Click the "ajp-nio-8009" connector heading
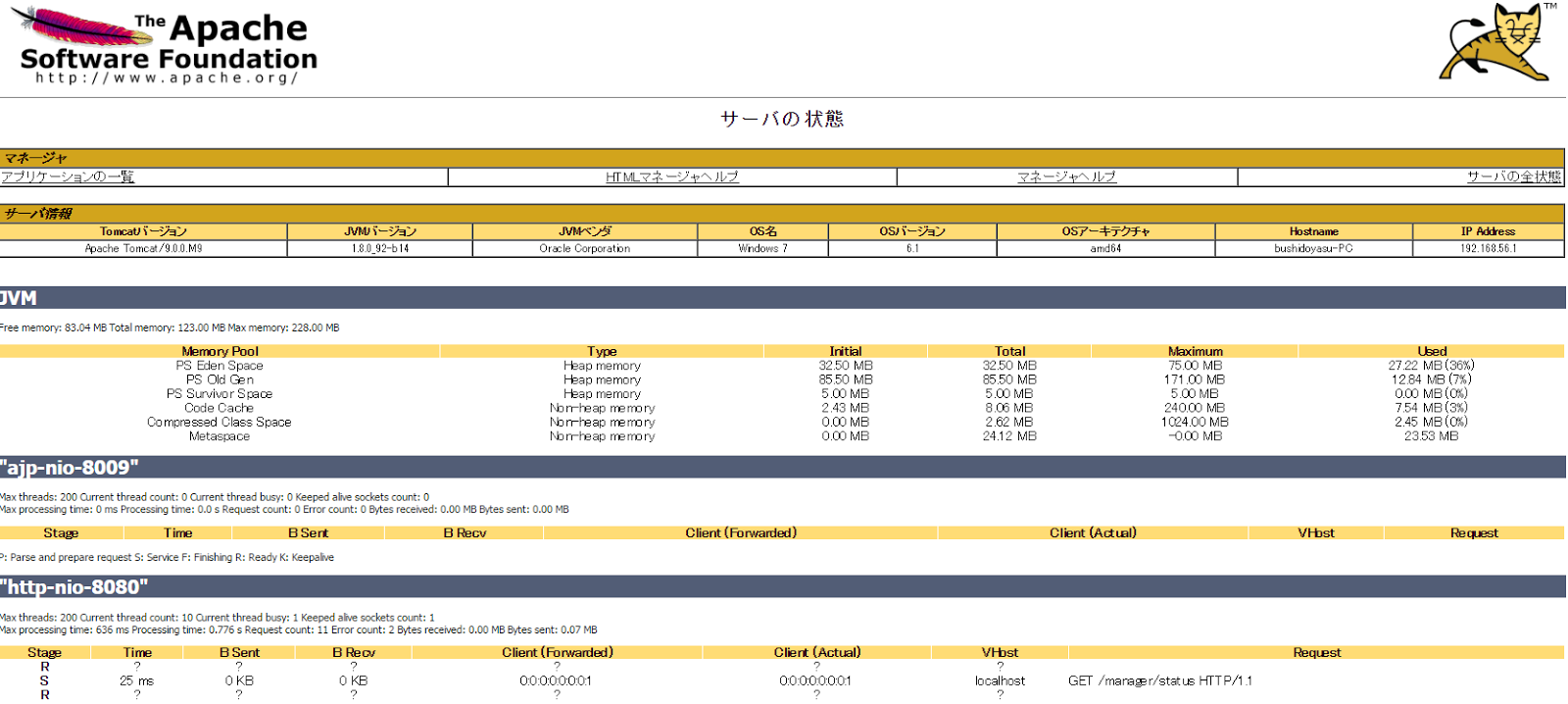Viewport: 1568px width, 704px height. click(782, 467)
